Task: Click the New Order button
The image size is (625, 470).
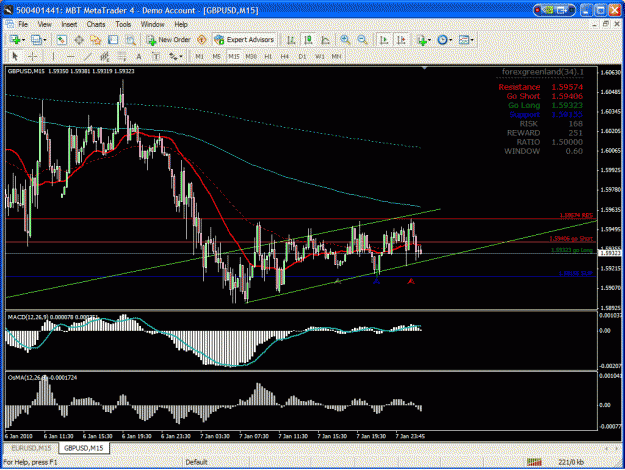Action: [168, 40]
